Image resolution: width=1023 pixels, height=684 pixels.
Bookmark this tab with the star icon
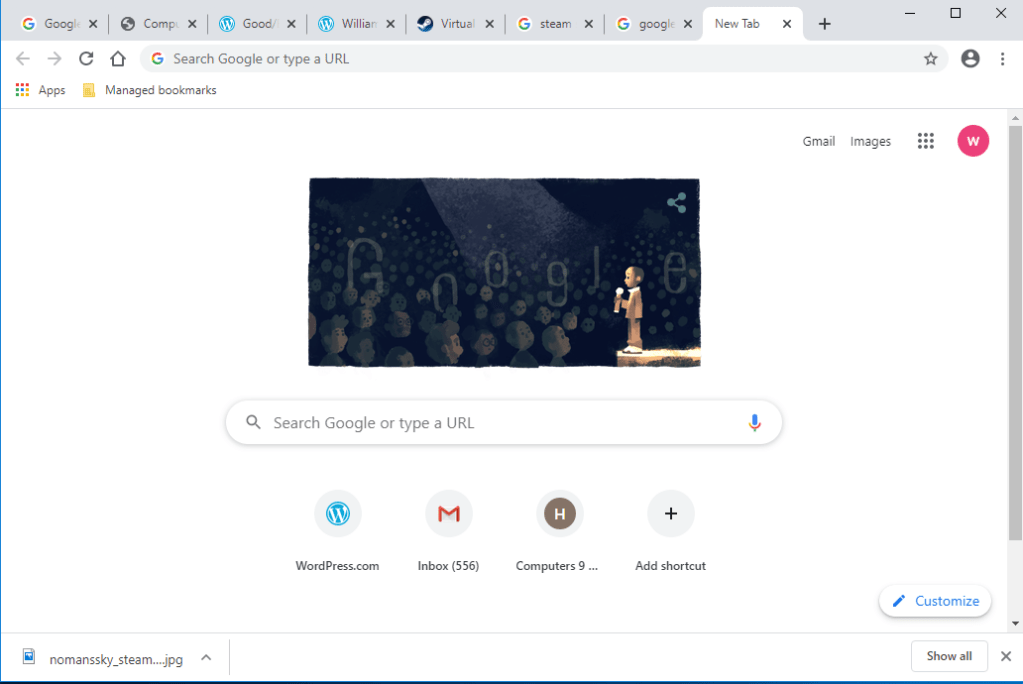coord(930,59)
